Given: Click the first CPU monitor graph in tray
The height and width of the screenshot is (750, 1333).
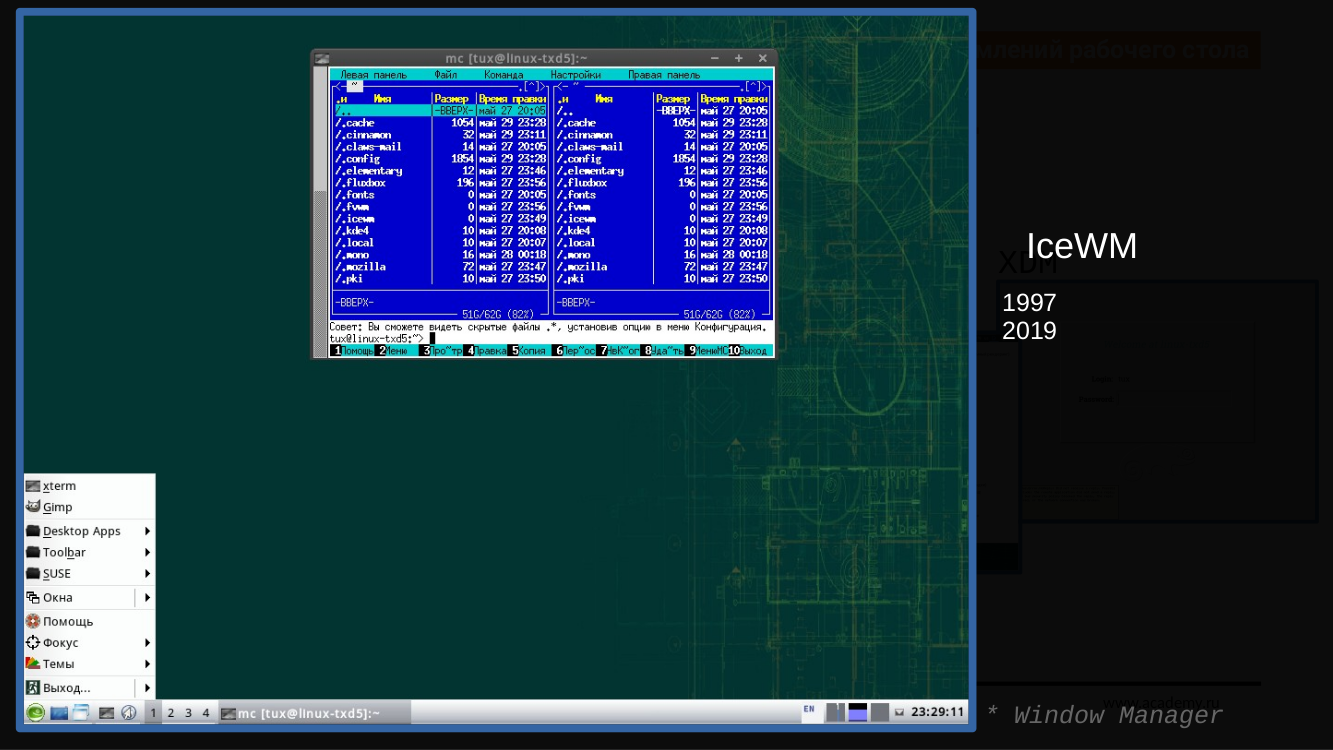Looking at the screenshot, I should tap(836, 712).
